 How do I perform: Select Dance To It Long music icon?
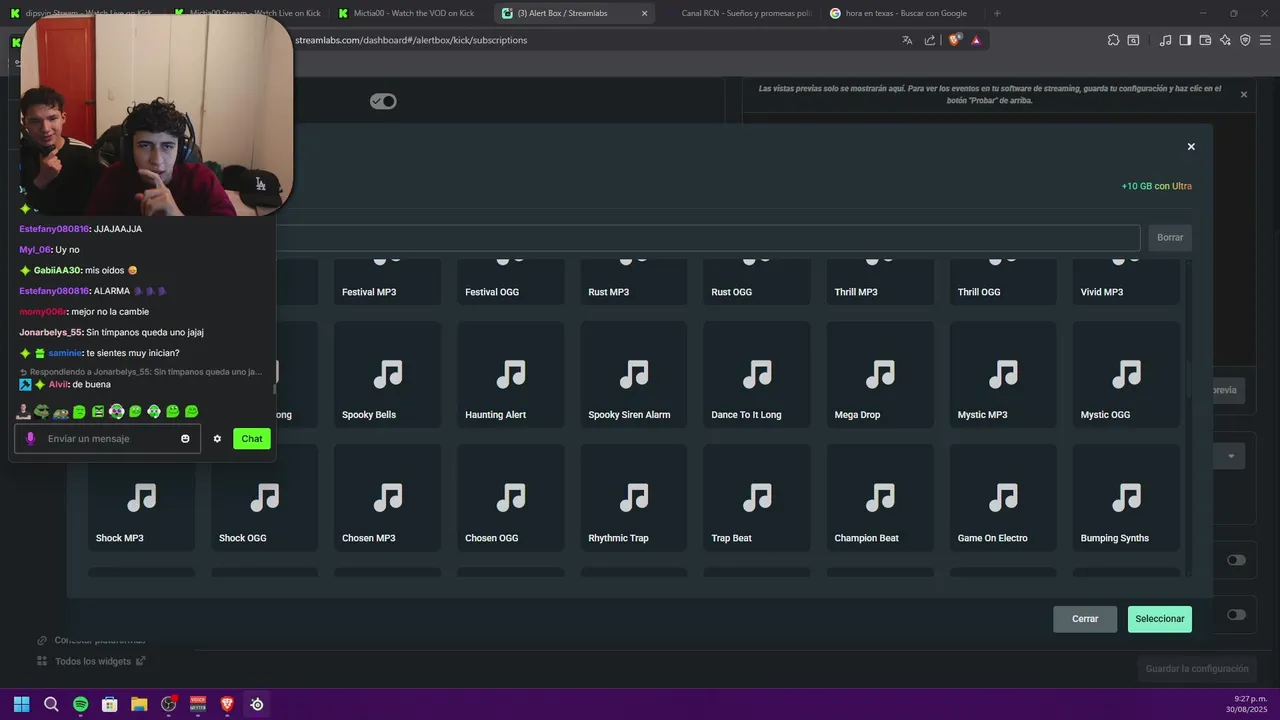757,375
